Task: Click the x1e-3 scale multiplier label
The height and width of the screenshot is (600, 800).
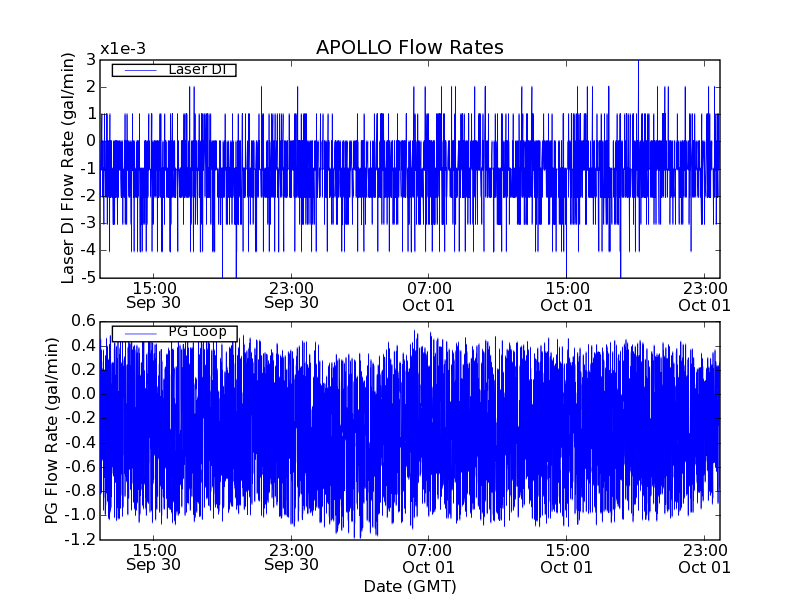Action: coord(123,49)
